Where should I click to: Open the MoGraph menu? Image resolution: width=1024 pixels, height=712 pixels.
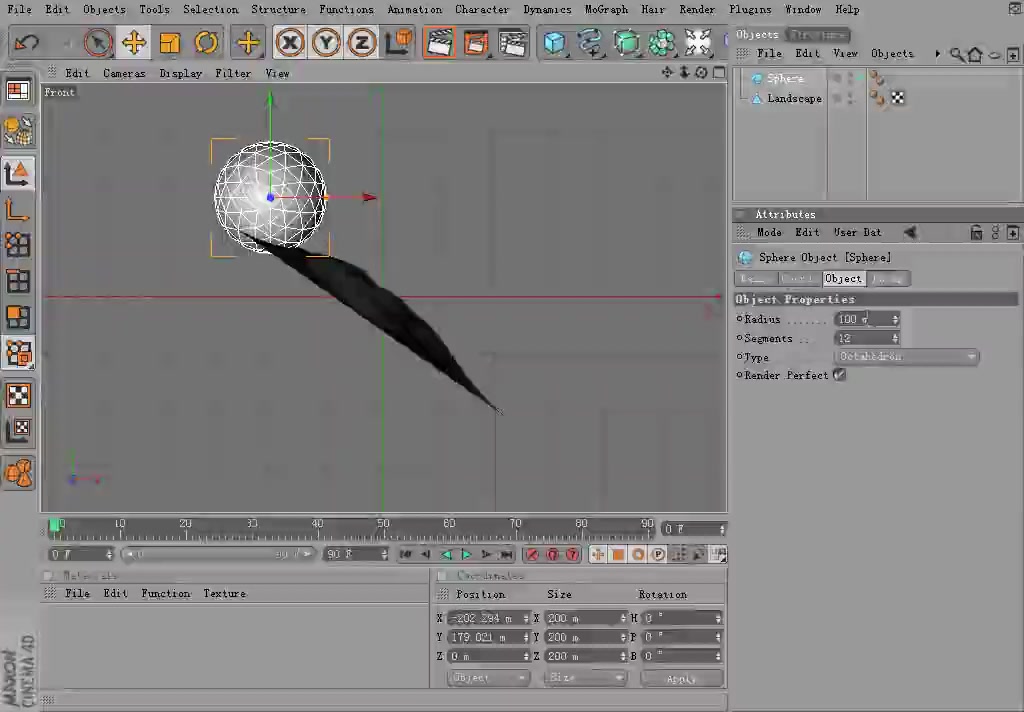[607, 9]
